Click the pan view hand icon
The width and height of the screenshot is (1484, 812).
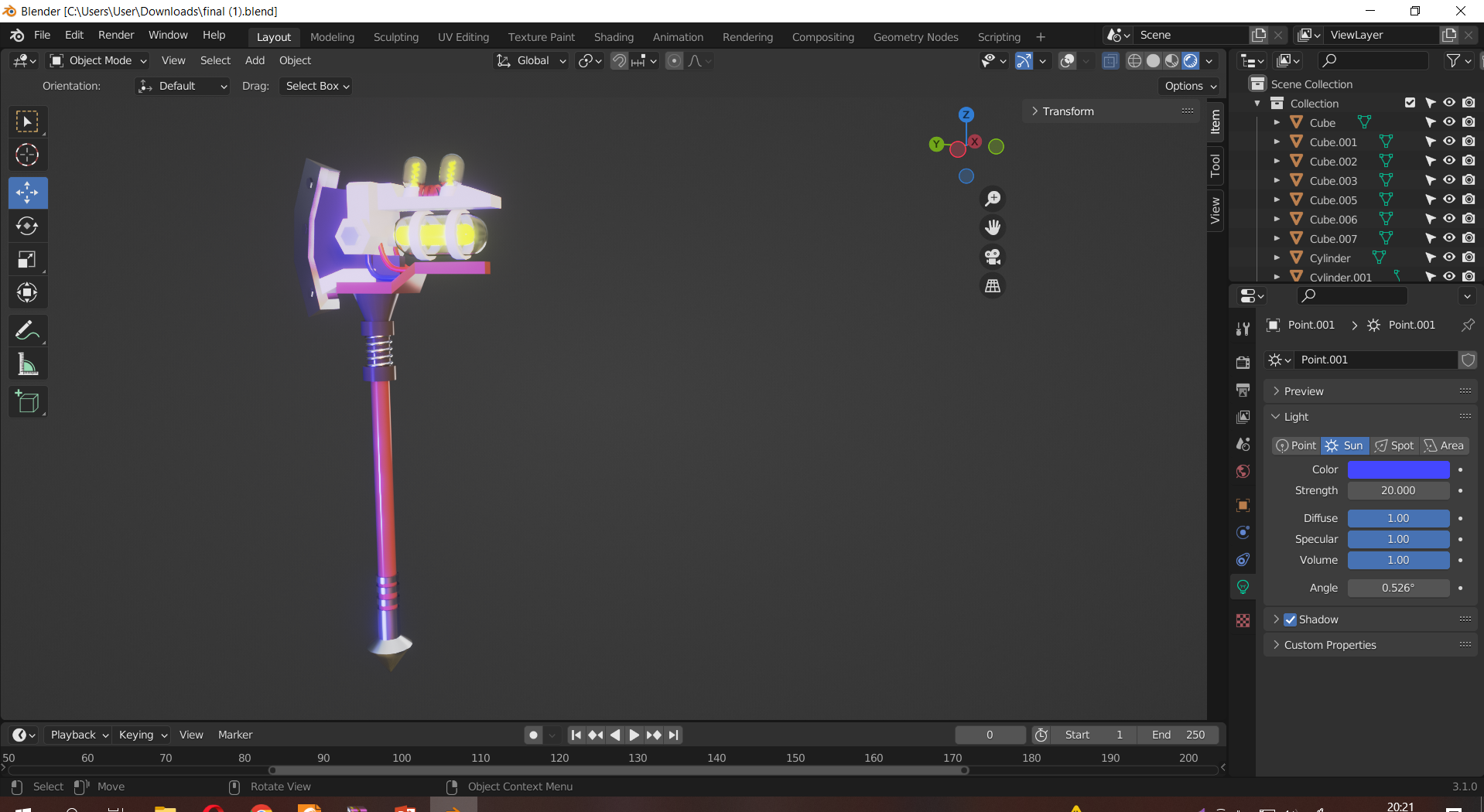[993, 227]
